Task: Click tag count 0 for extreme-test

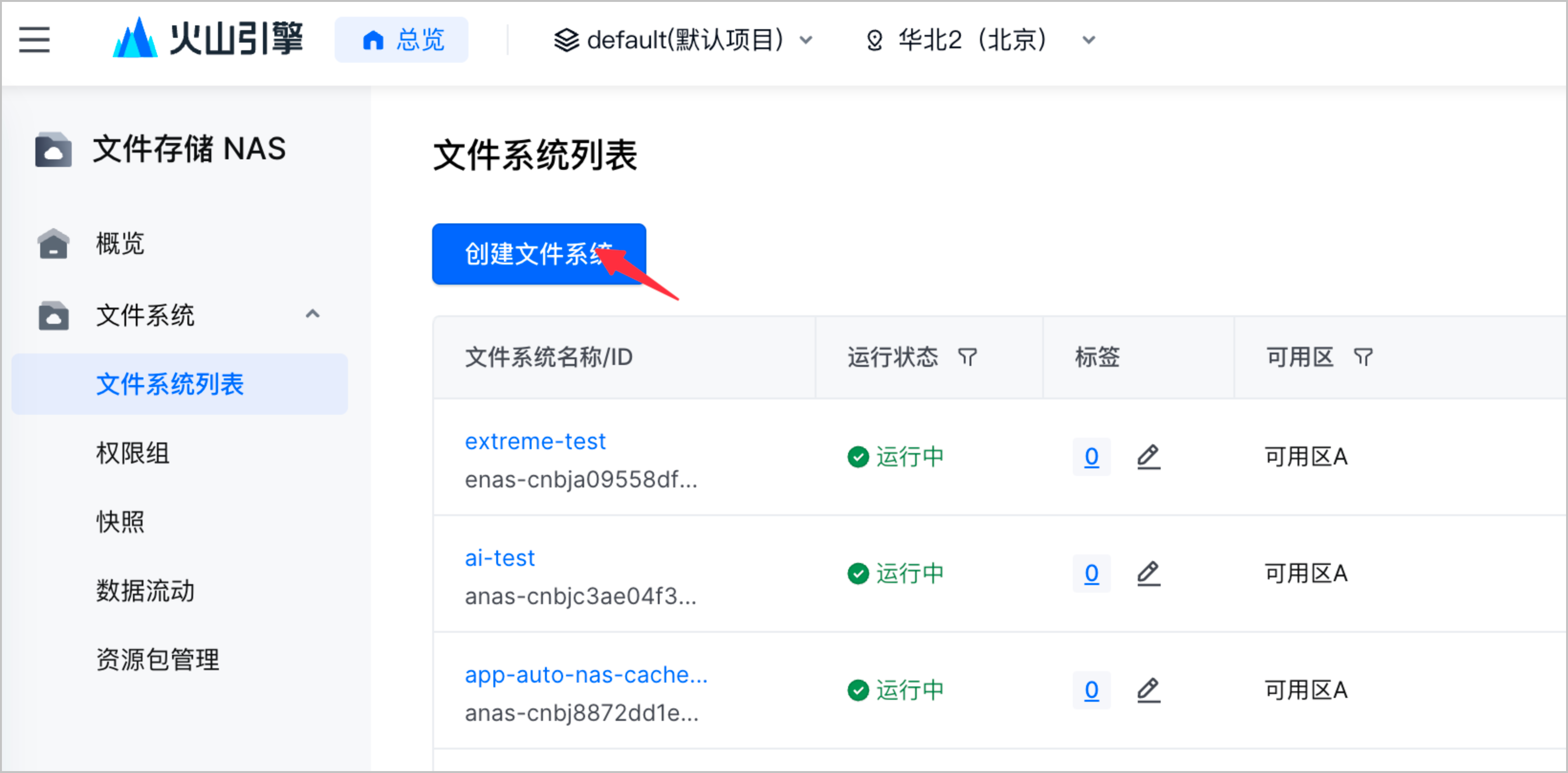Action: pyautogui.click(x=1091, y=457)
